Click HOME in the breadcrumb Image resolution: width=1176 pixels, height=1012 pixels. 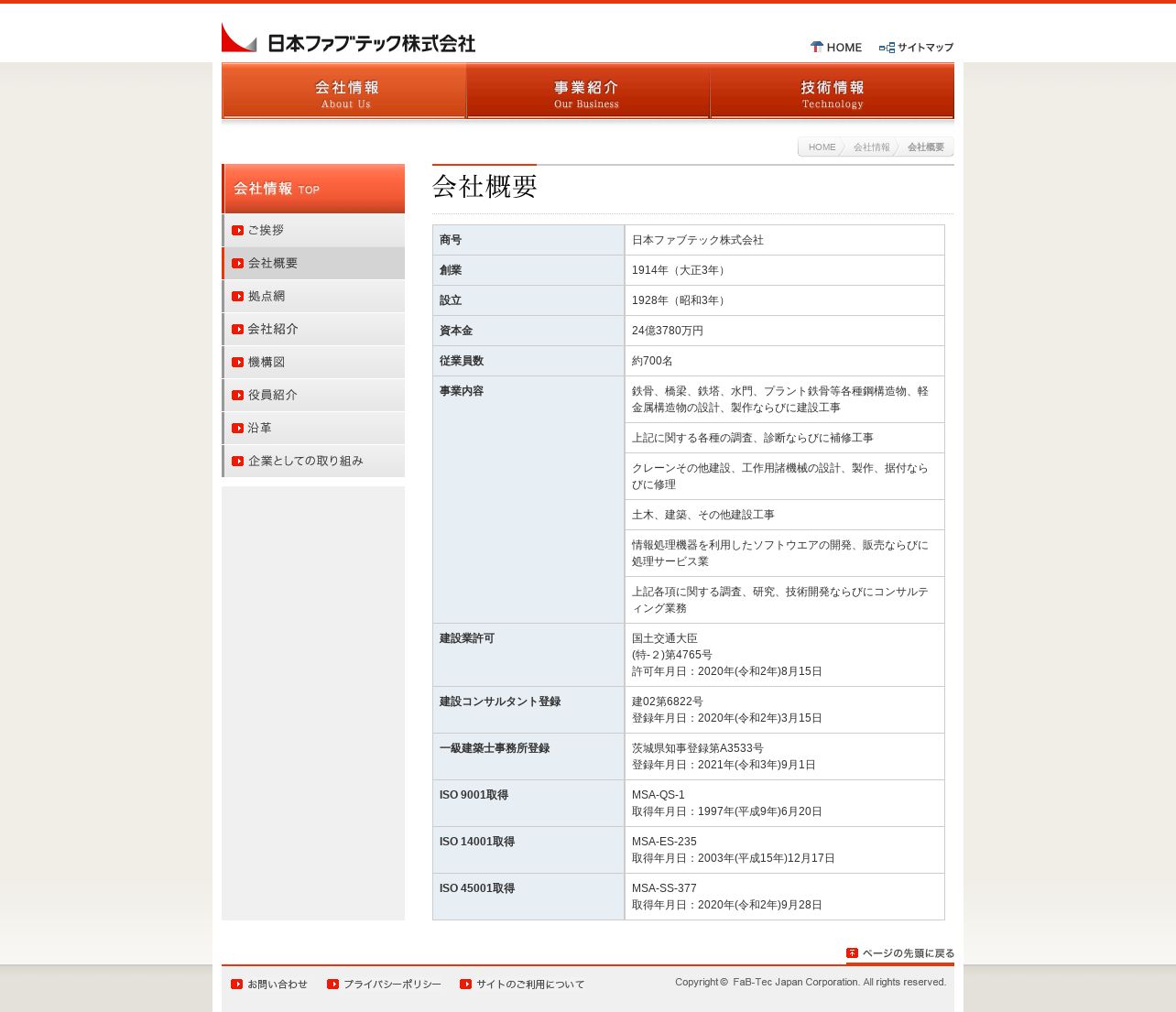pyautogui.click(x=822, y=147)
